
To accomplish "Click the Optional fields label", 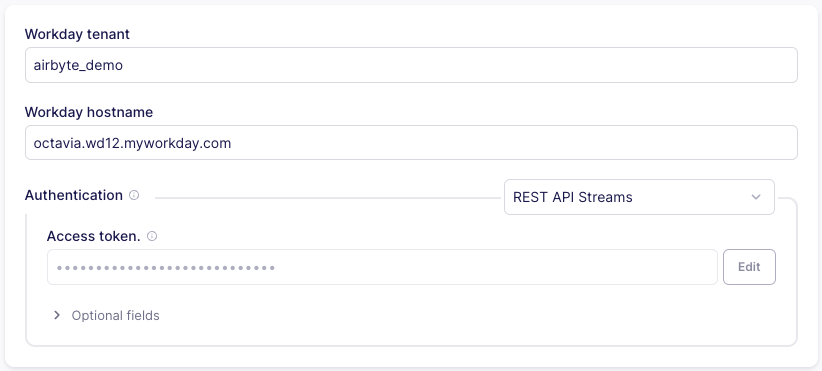I will click(115, 315).
